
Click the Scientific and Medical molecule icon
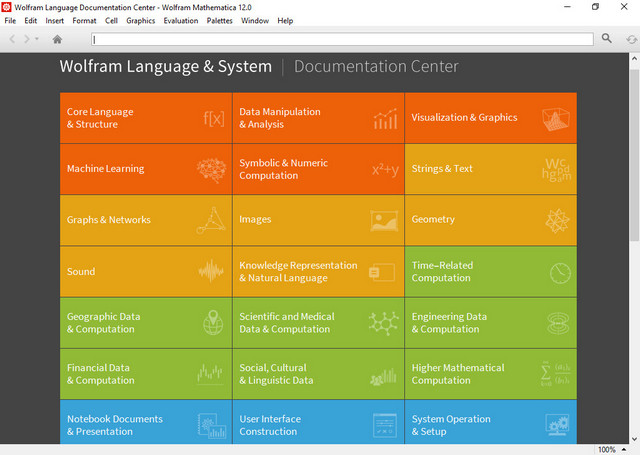[x=384, y=323]
